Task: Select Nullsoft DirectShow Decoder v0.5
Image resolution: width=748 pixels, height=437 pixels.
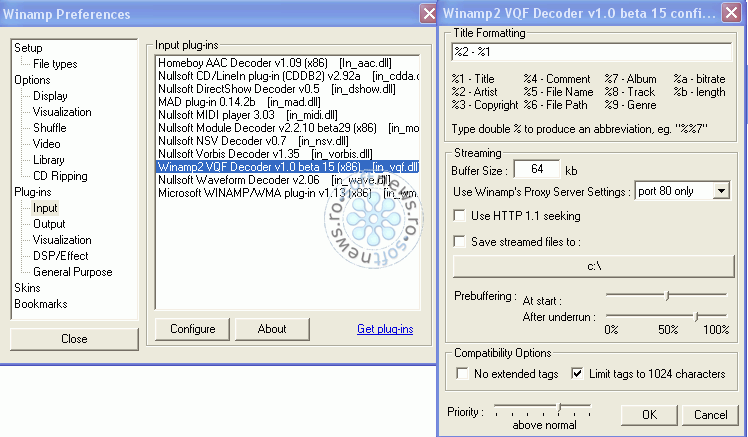Action: 288,89
